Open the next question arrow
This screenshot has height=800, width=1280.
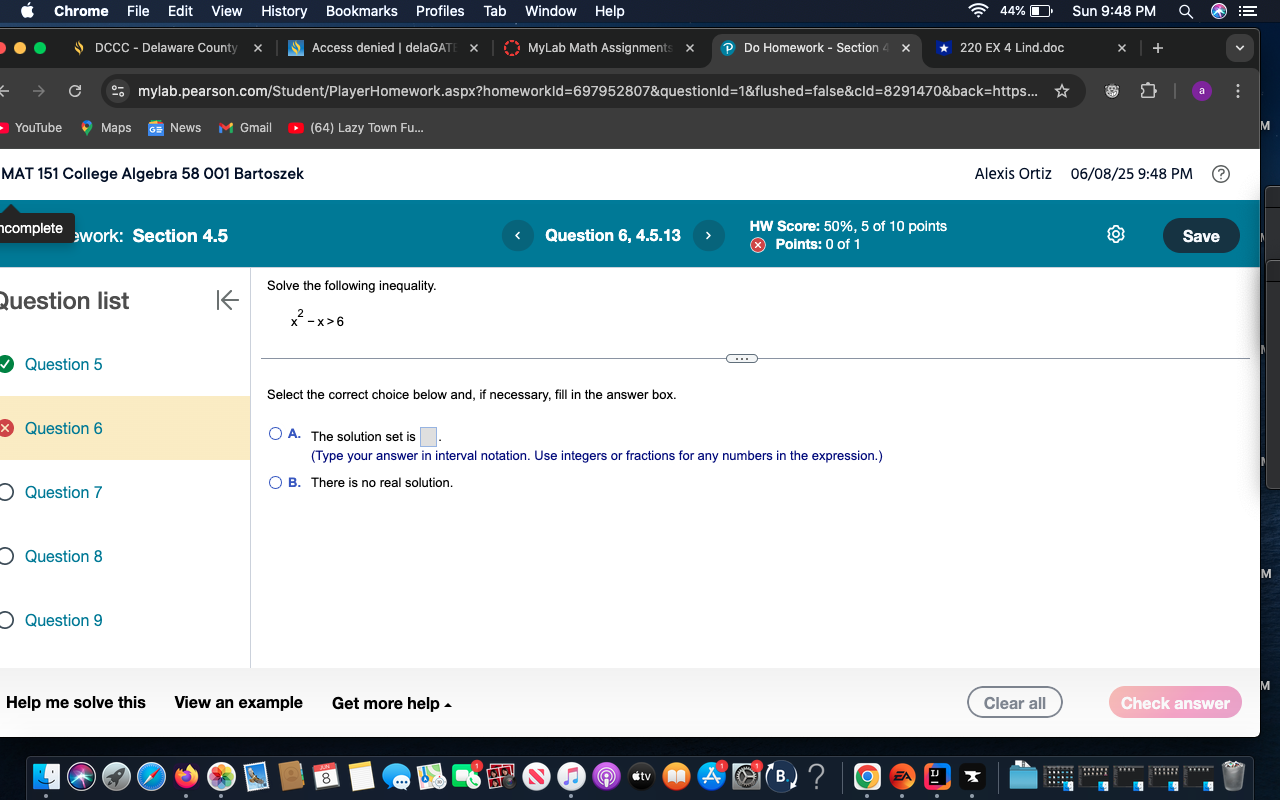(x=708, y=235)
